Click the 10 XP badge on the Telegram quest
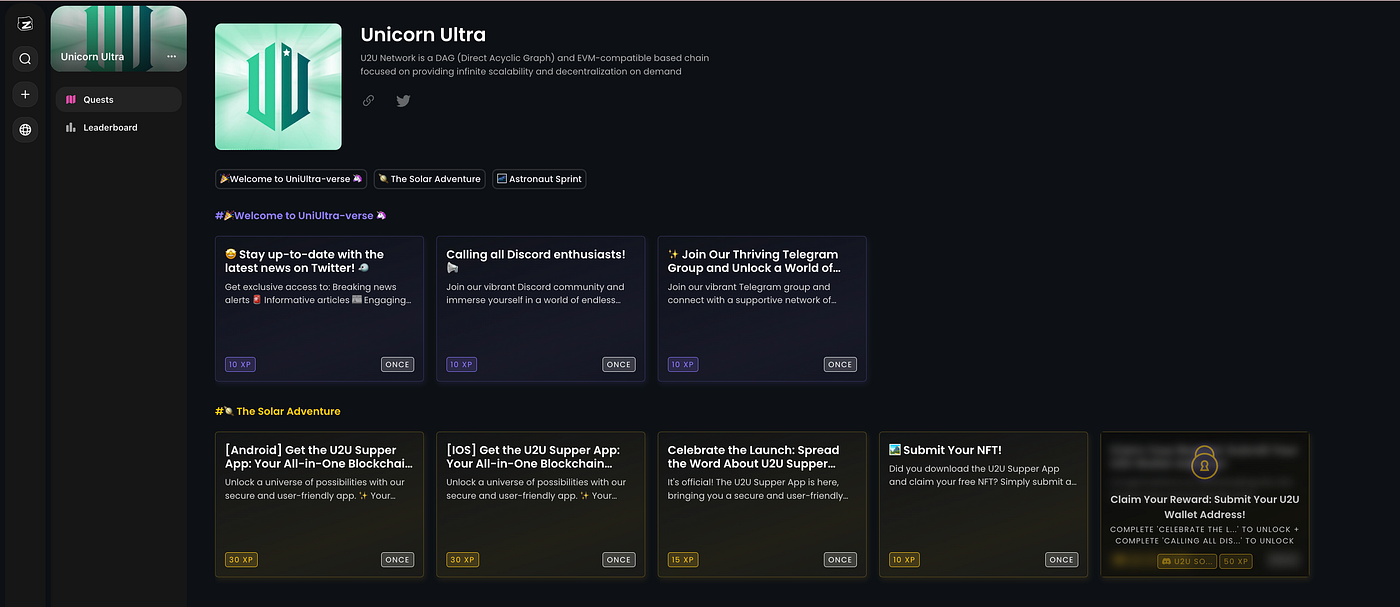 point(683,365)
